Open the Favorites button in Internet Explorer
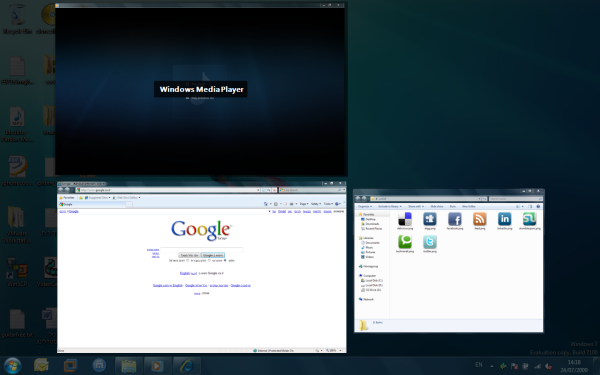The width and height of the screenshot is (600, 375). [x=67, y=197]
